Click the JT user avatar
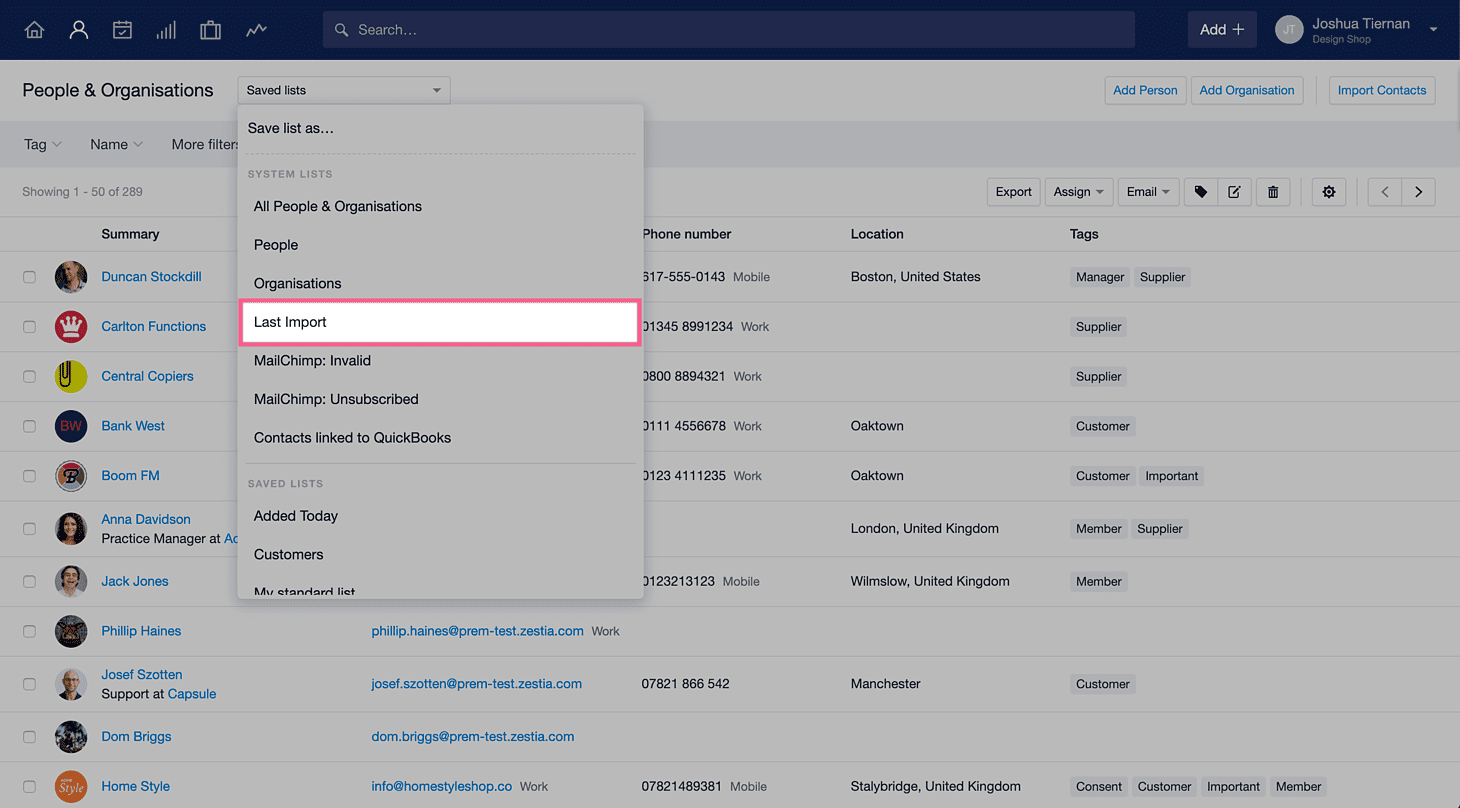This screenshot has width=1460, height=808. [1289, 30]
